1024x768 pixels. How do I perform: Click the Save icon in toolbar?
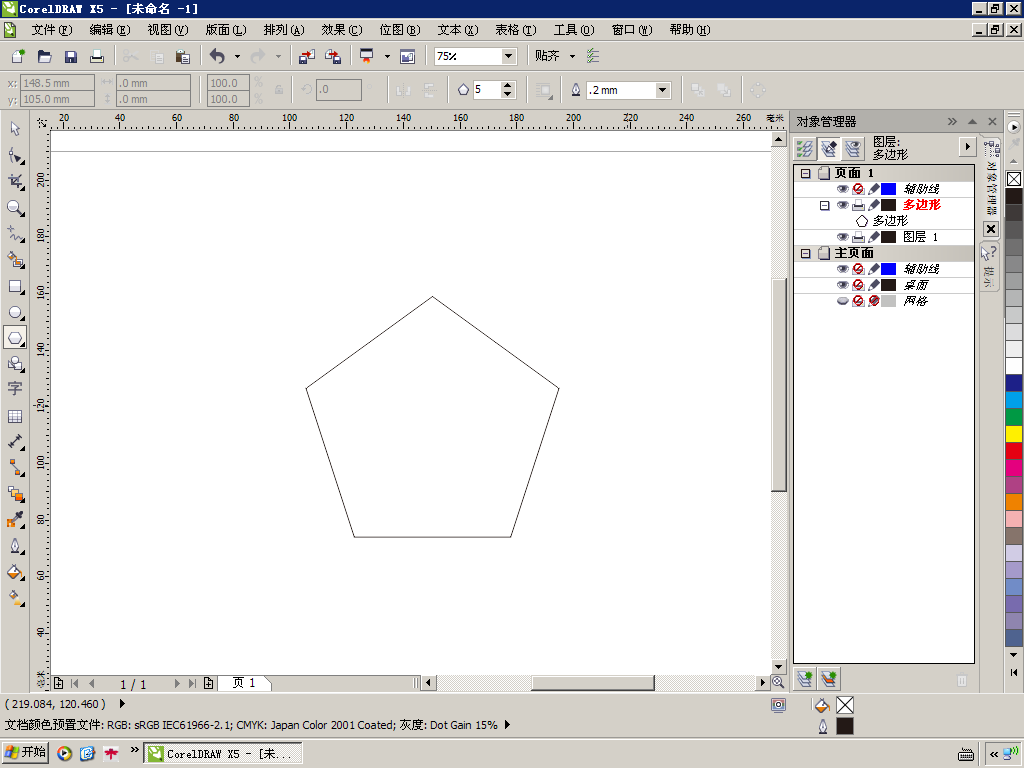[71, 57]
